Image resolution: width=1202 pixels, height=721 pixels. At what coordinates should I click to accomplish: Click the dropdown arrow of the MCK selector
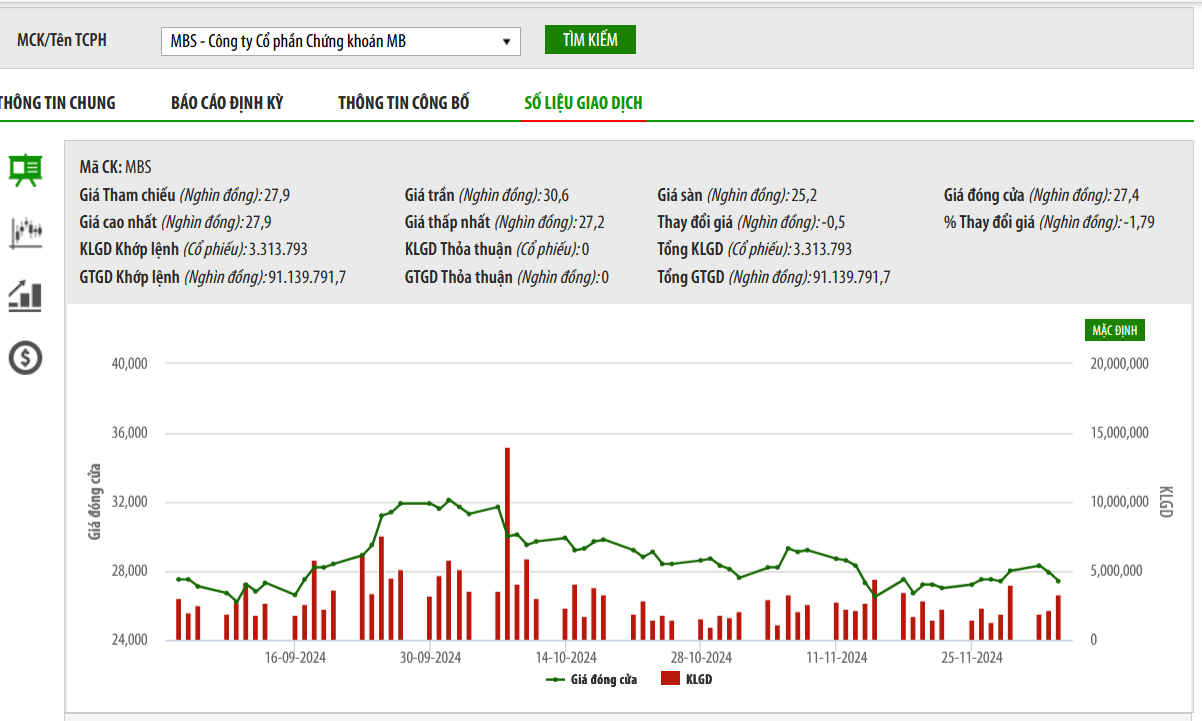pos(506,42)
